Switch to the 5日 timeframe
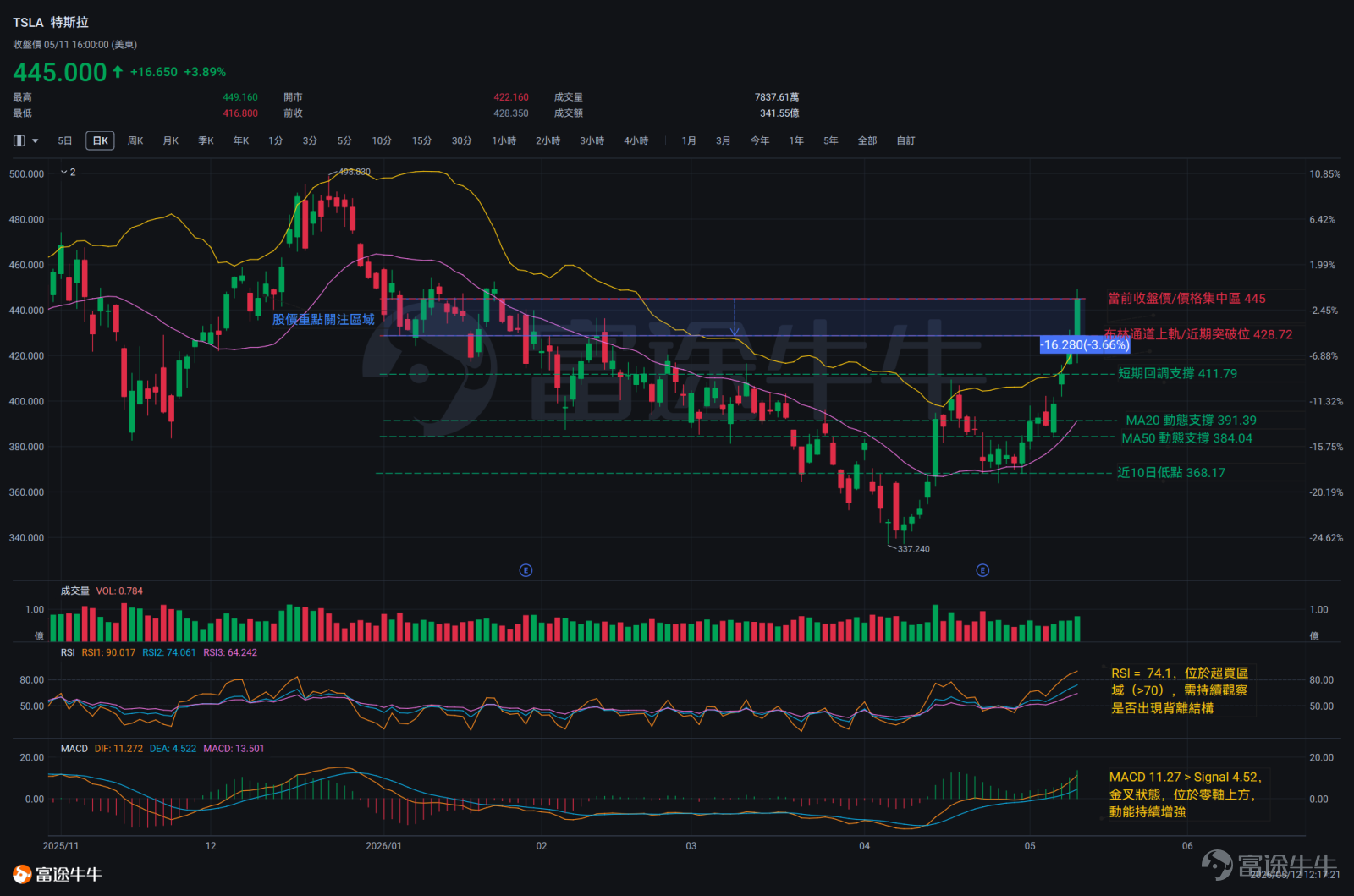Screen dimensions: 1354x896 [x=65, y=140]
